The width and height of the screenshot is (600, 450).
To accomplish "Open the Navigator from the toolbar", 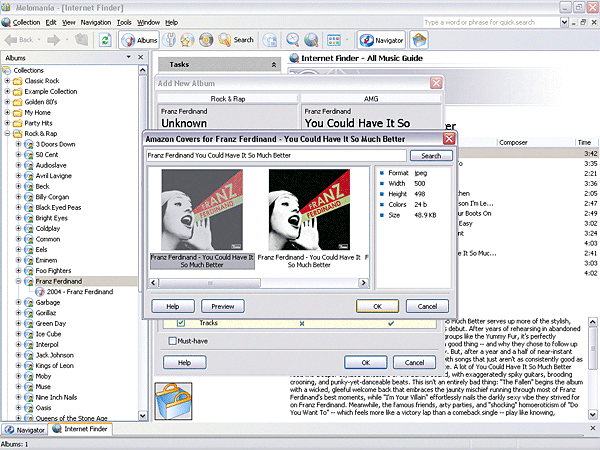I will point(379,40).
